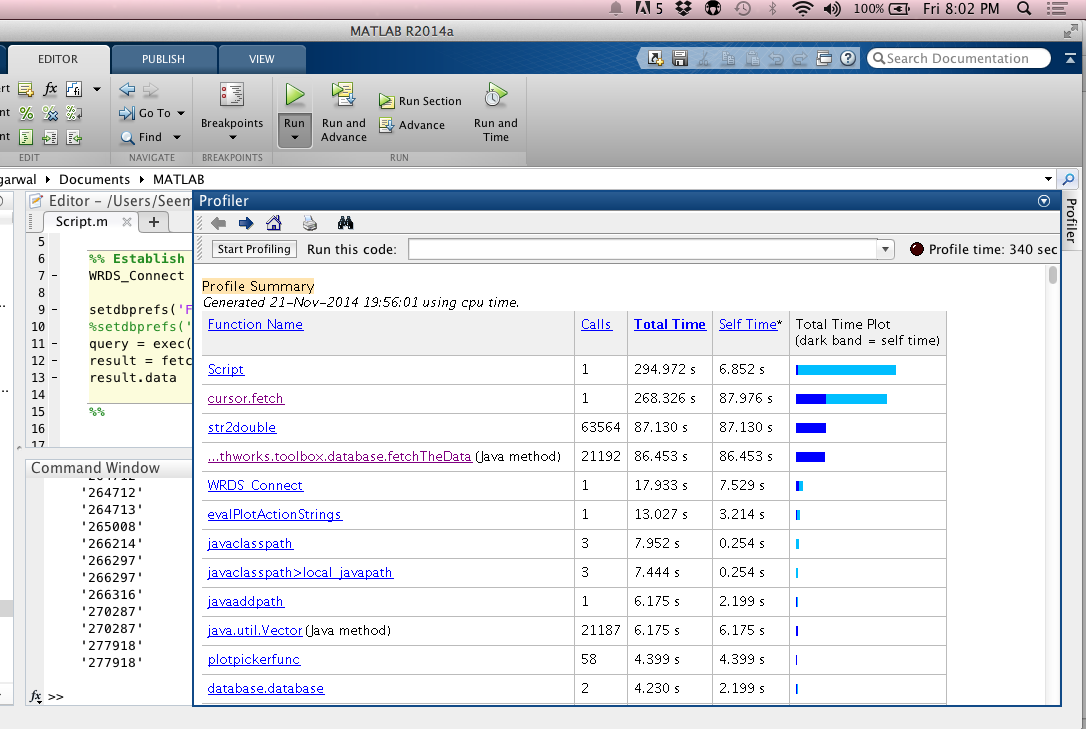This screenshot has width=1086, height=729.
Task: Open the Find dropdown arrow
Action: click(x=177, y=137)
